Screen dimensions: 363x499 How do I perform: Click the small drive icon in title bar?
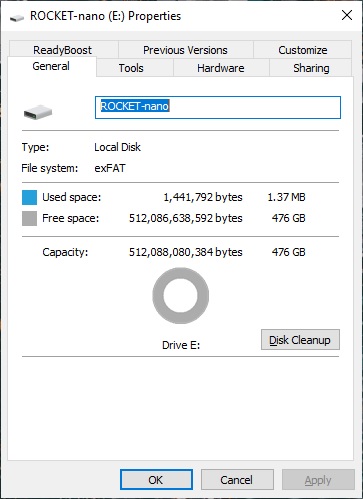[17, 18]
